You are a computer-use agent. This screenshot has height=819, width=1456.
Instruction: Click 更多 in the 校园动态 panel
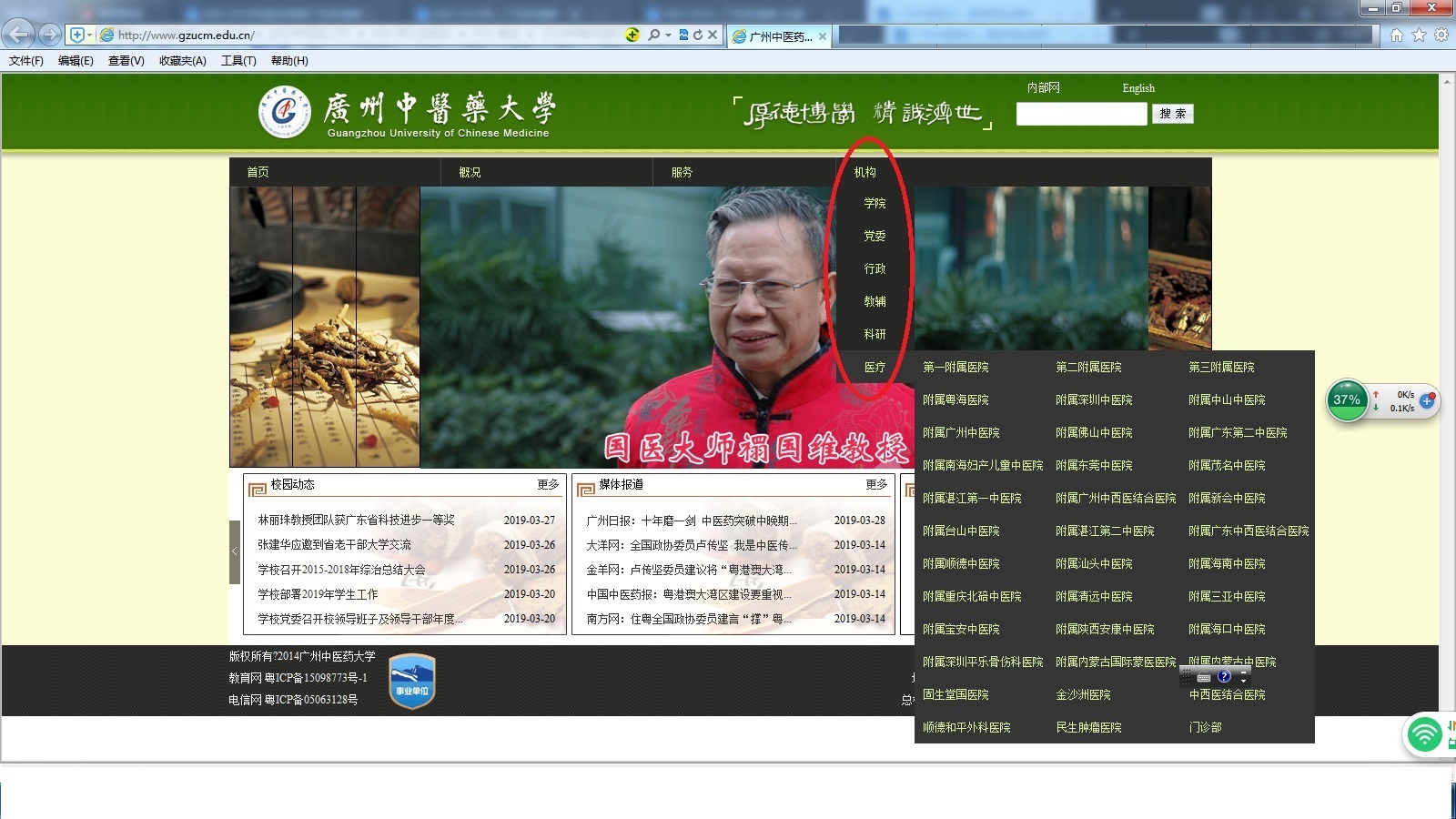[548, 485]
